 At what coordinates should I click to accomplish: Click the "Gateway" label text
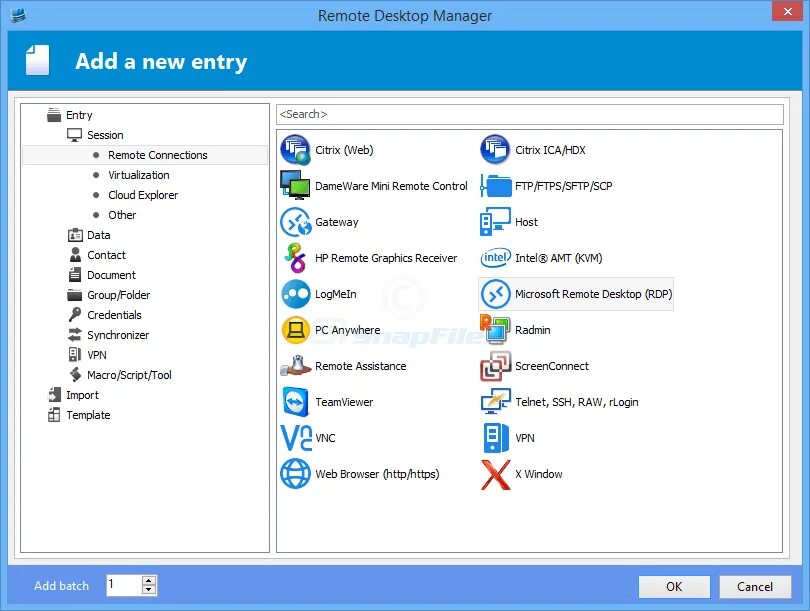coord(337,222)
